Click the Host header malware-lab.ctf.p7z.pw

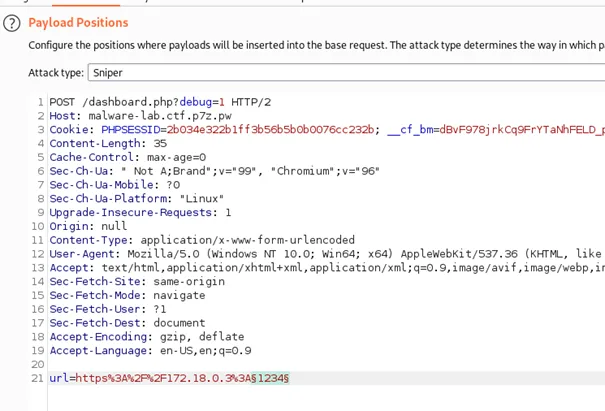pyautogui.click(x=140, y=116)
